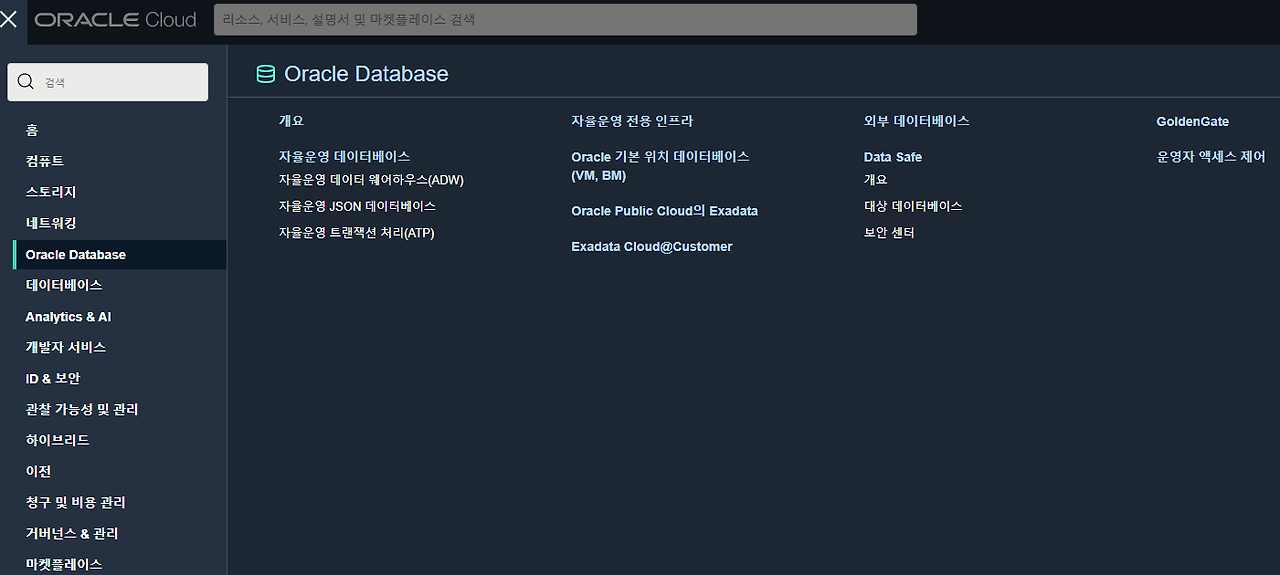
Task: Open 자율운영 JSON 데이터베이스 link
Action: pyautogui.click(x=357, y=206)
